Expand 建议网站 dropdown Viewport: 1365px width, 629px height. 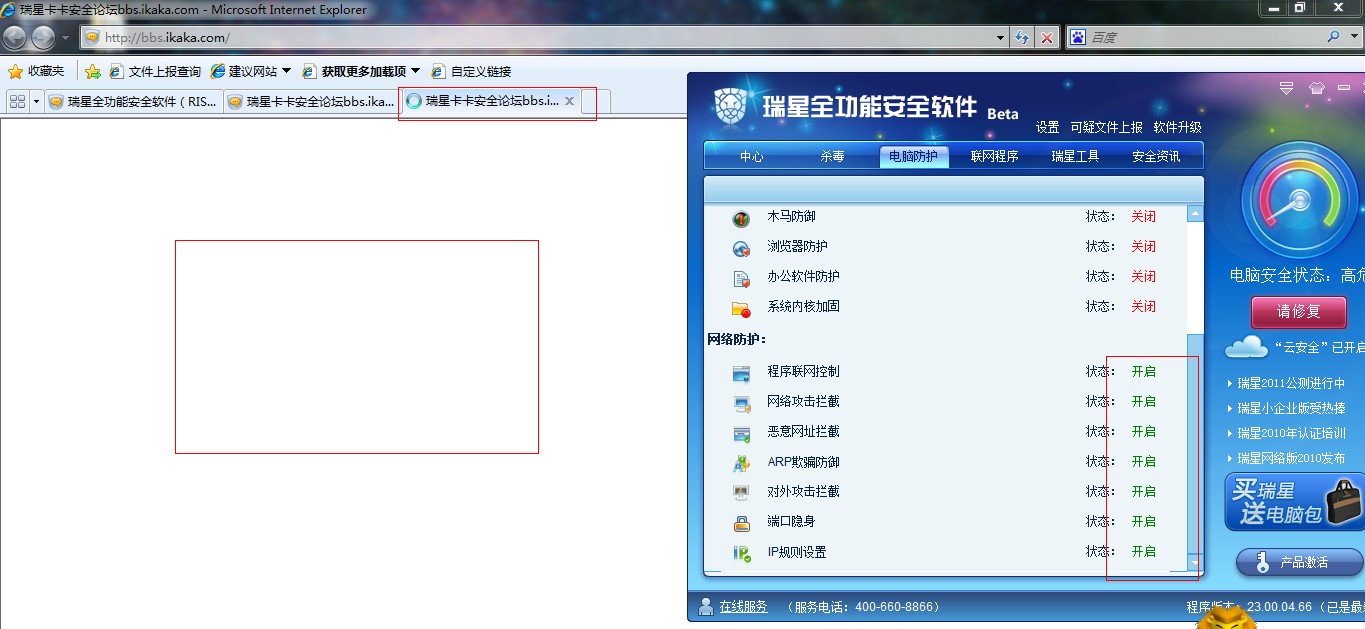286,71
